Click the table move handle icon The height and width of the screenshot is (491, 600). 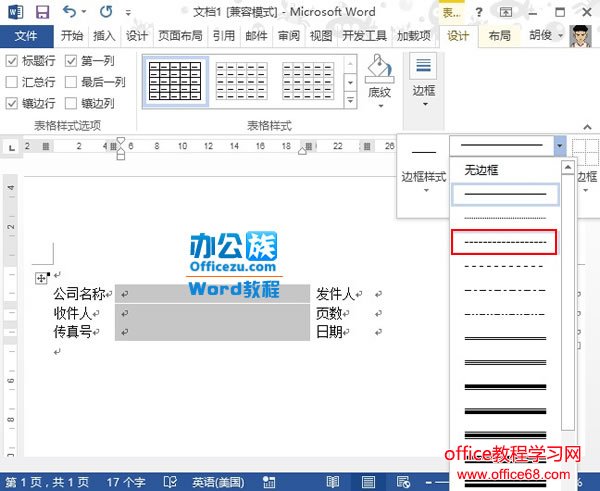point(41,278)
